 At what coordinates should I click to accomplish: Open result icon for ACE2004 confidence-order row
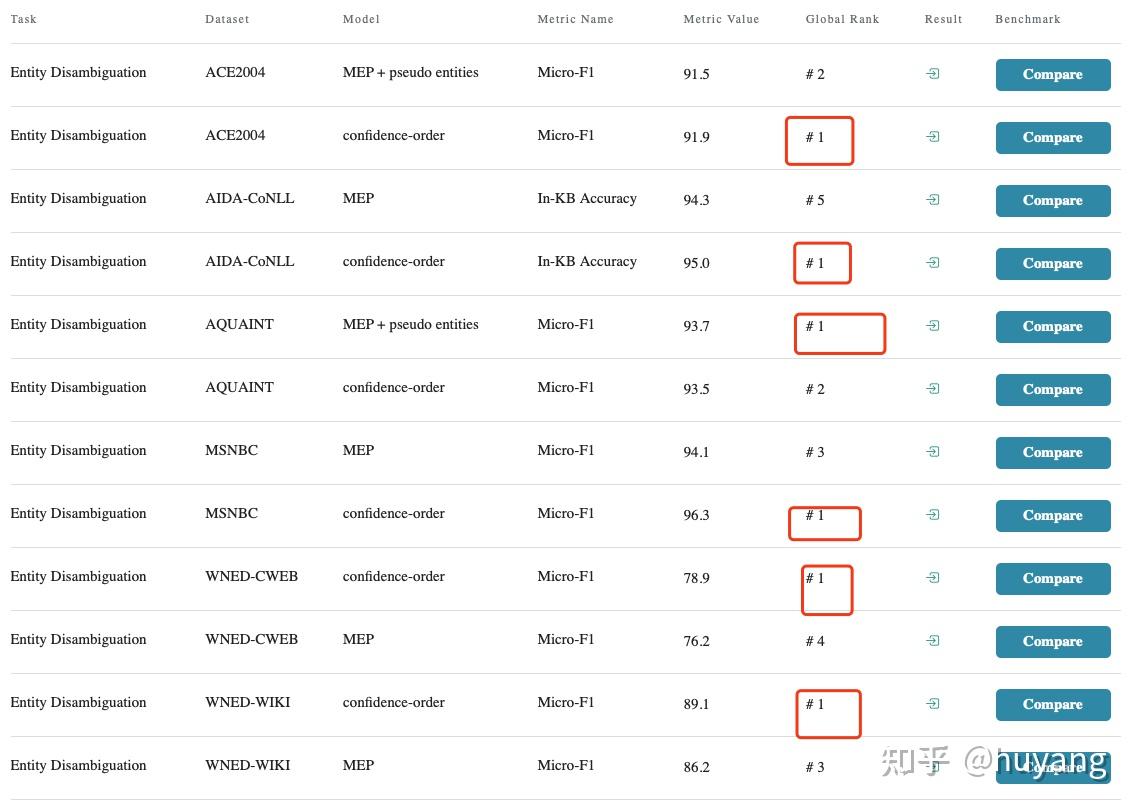[932, 137]
